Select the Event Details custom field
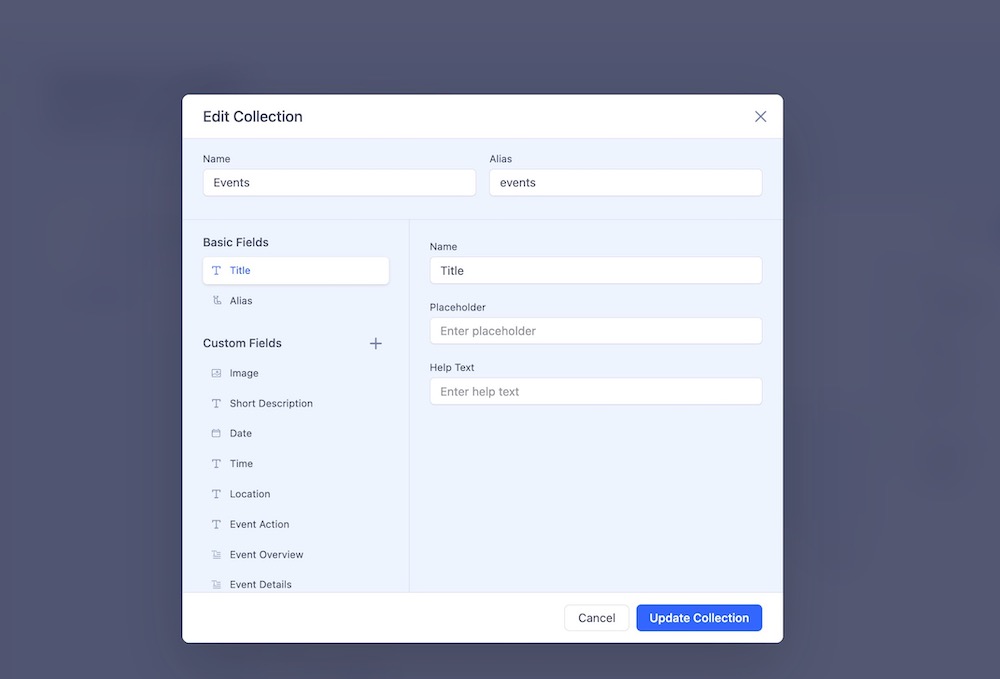Image resolution: width=1000 pixels, height=679 pixels. (260, 584)
